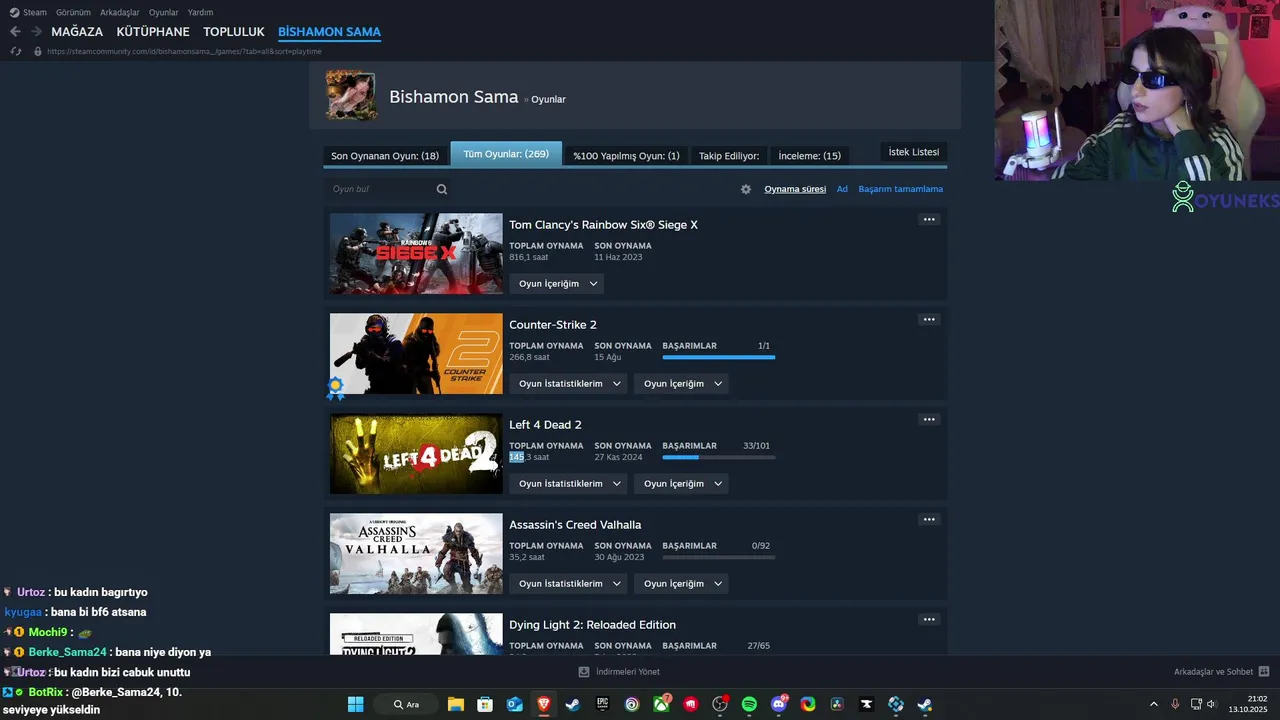Open Epic Games Launcher from the taskbar
1280x720 pixels.
602,704
